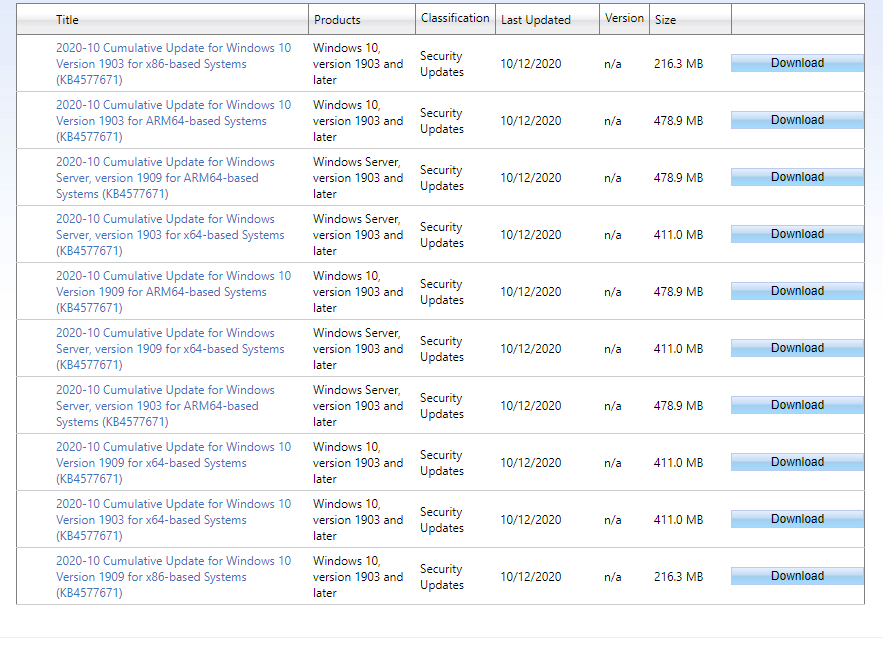Sort by the Last Updated column header
The width and height of the screenshot is (883, 652).
pos(536,20)
